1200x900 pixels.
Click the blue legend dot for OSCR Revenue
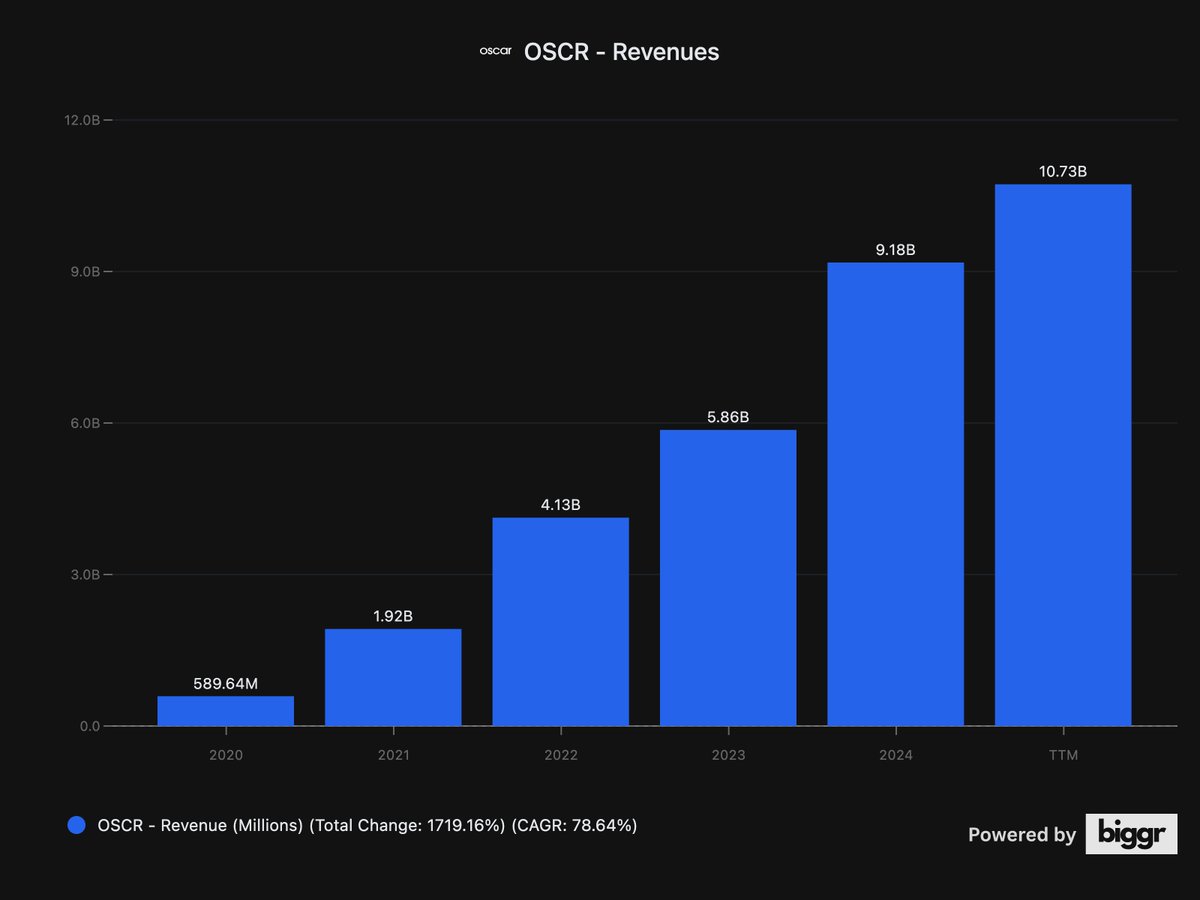(x=76, y=826)
